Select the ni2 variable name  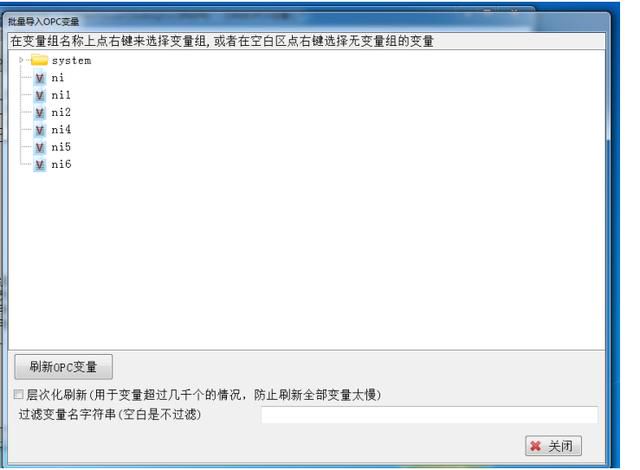pyautogui.click(x=61, y=112)
